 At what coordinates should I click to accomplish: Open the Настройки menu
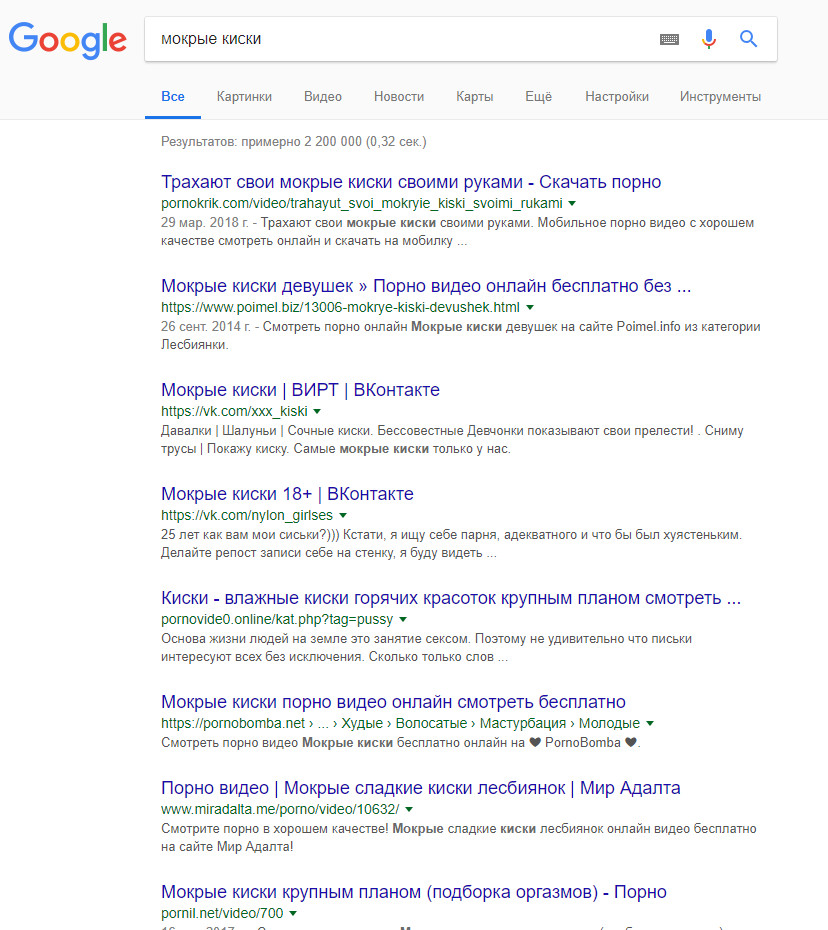617,97
